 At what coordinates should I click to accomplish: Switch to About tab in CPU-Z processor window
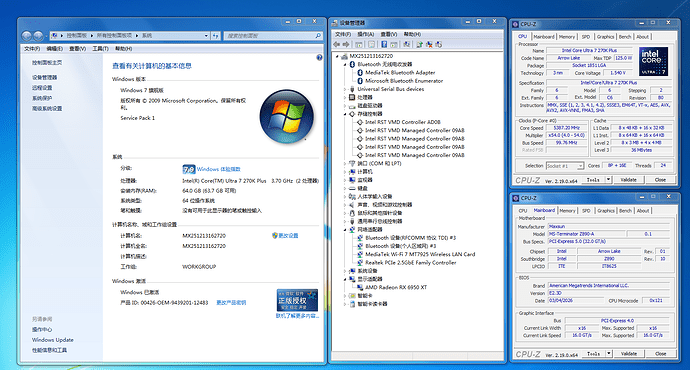coord(642,37)
